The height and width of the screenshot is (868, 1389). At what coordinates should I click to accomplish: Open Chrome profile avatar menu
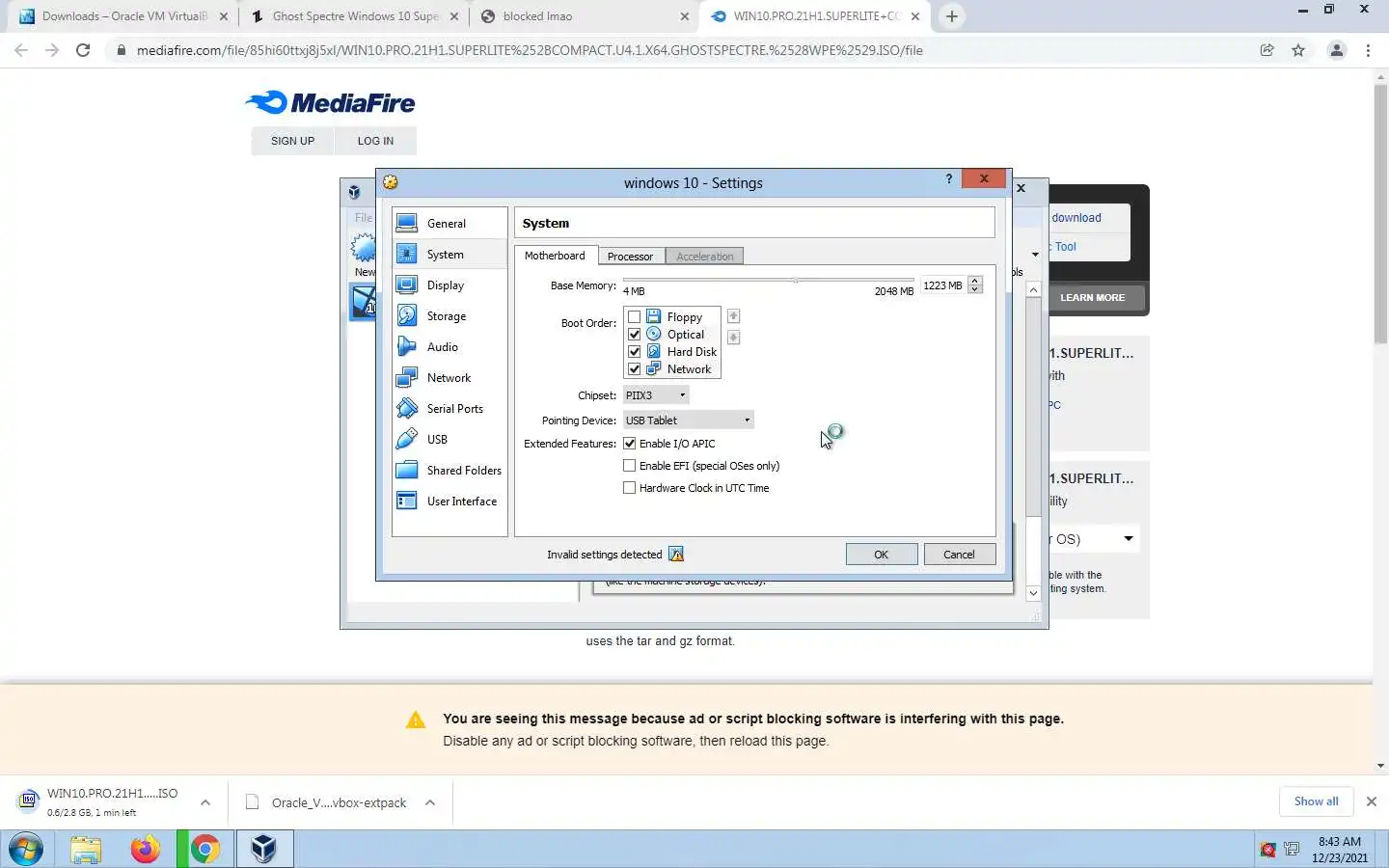1336,50
